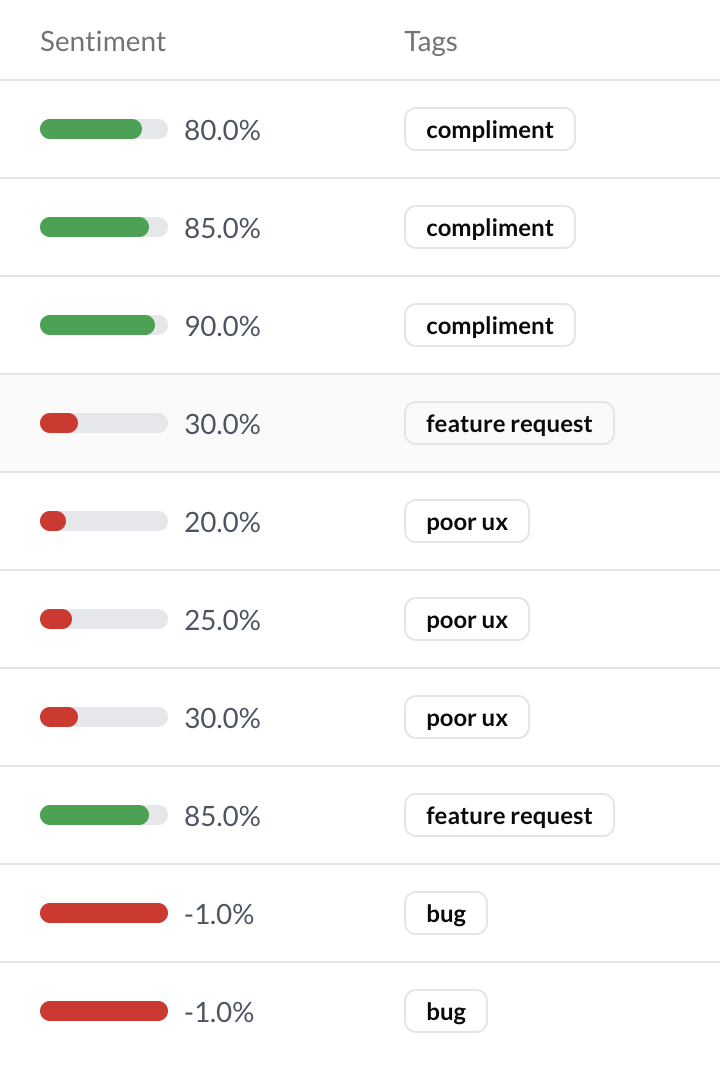Screen dimensions: 720x1080
Task: Click the green sentiment bar for 80.0%
Action: click(x=103, y=129)
